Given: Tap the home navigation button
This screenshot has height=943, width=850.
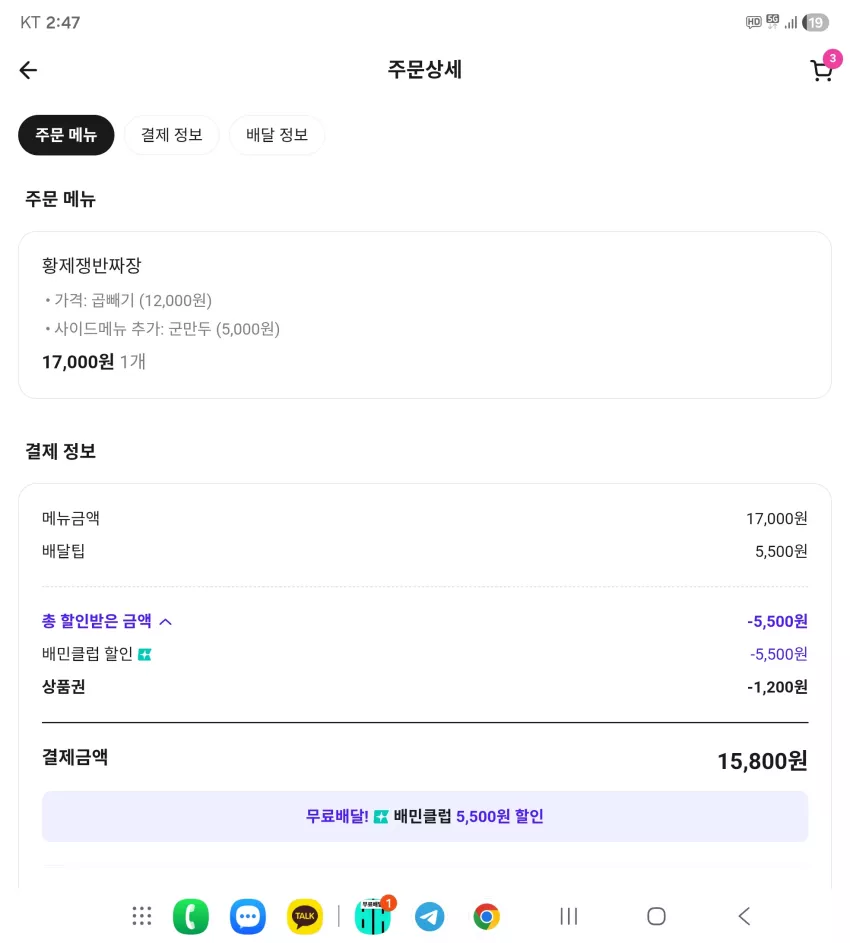Looking at the screenshot, I should (656, 917).
